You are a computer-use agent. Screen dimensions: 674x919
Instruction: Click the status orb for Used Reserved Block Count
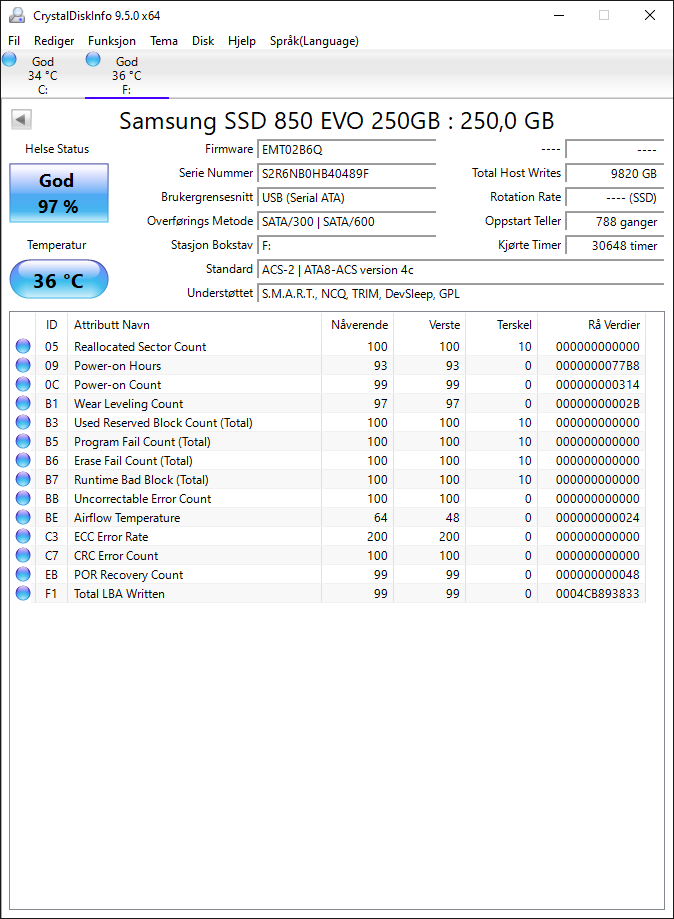click(x=23, y=422)
